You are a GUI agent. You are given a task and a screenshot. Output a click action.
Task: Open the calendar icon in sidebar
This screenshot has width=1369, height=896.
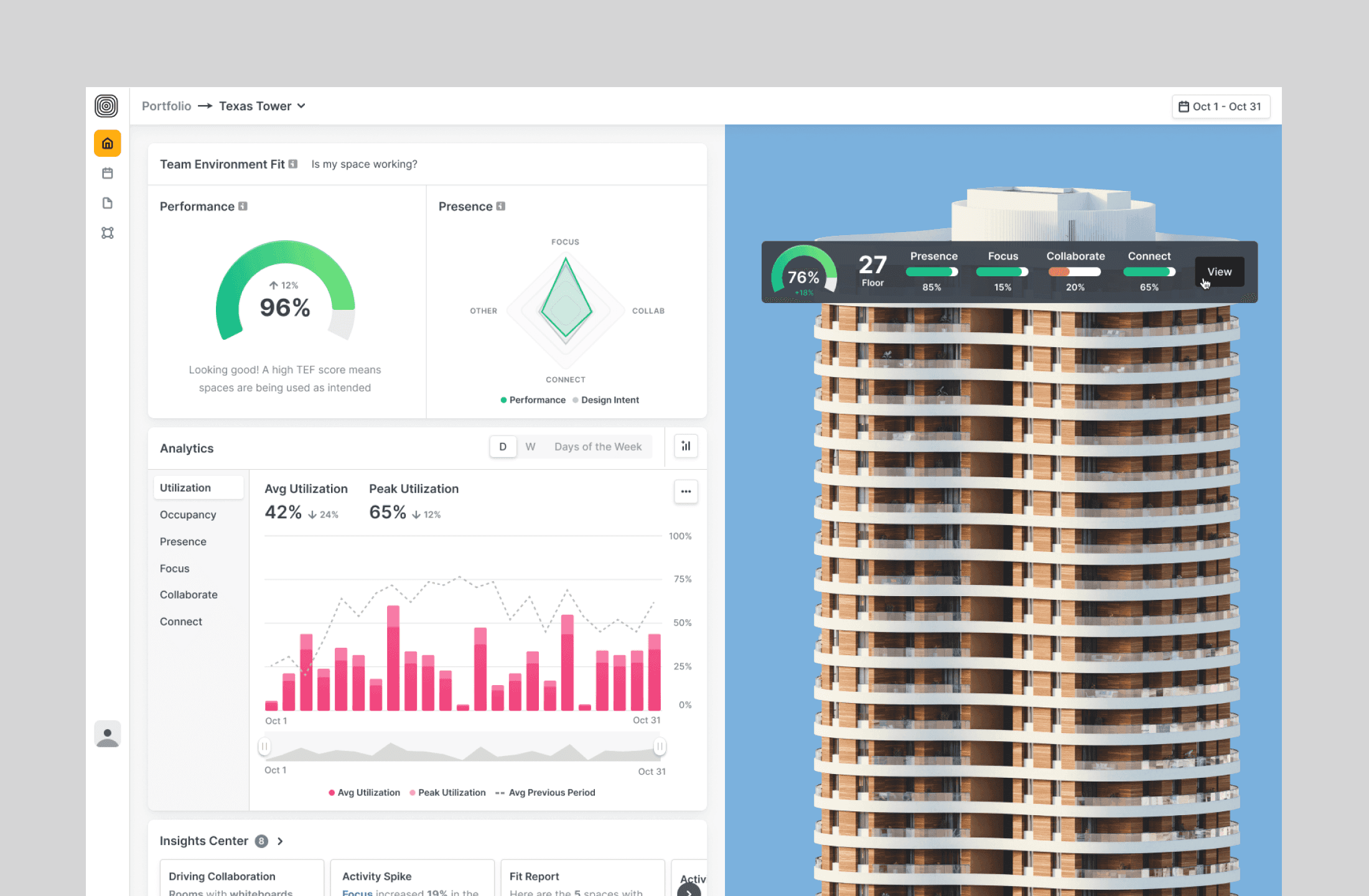pyautogui.click(x=107, y=174)
